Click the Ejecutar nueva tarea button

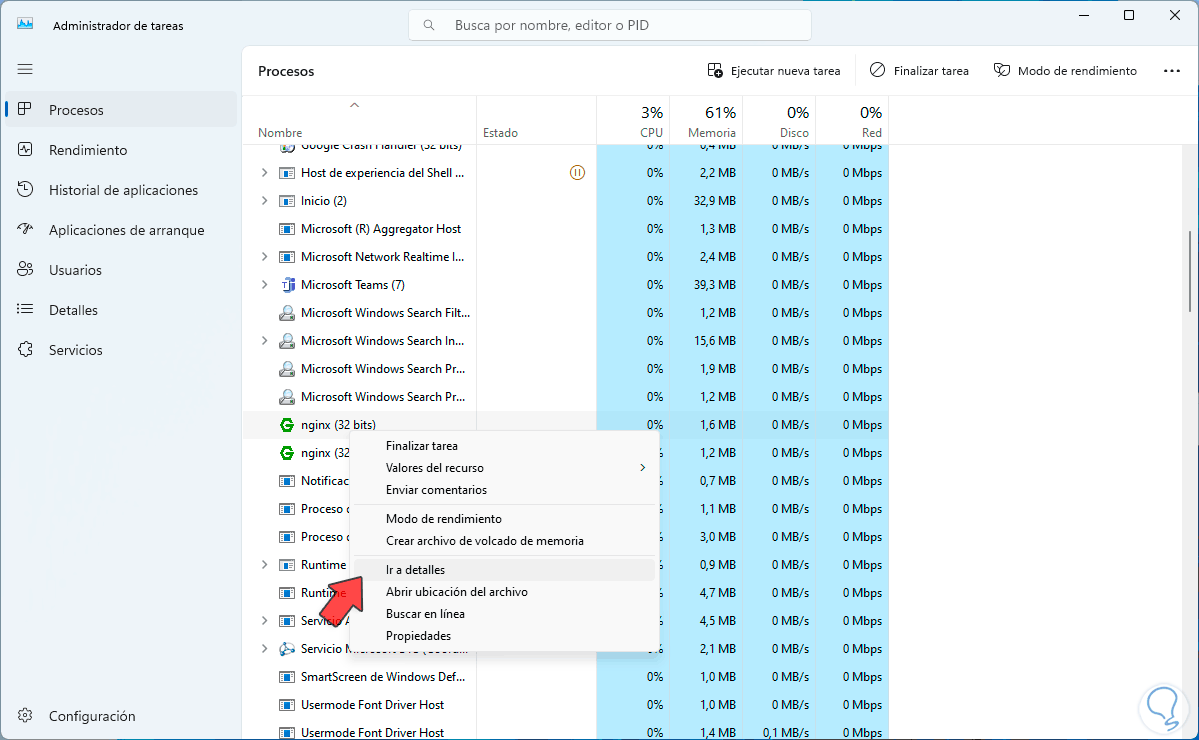click(774, 71)
